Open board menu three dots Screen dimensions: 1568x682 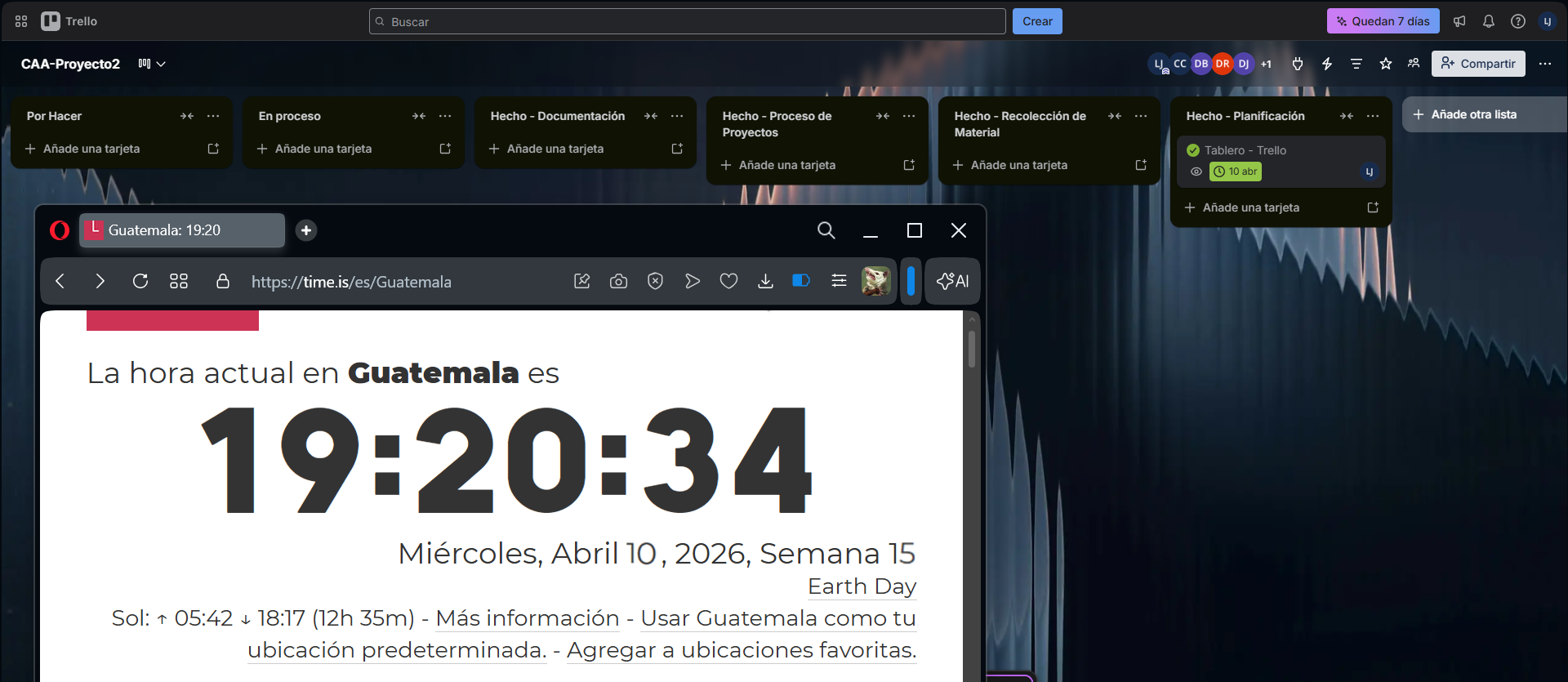click(1545, 64)
